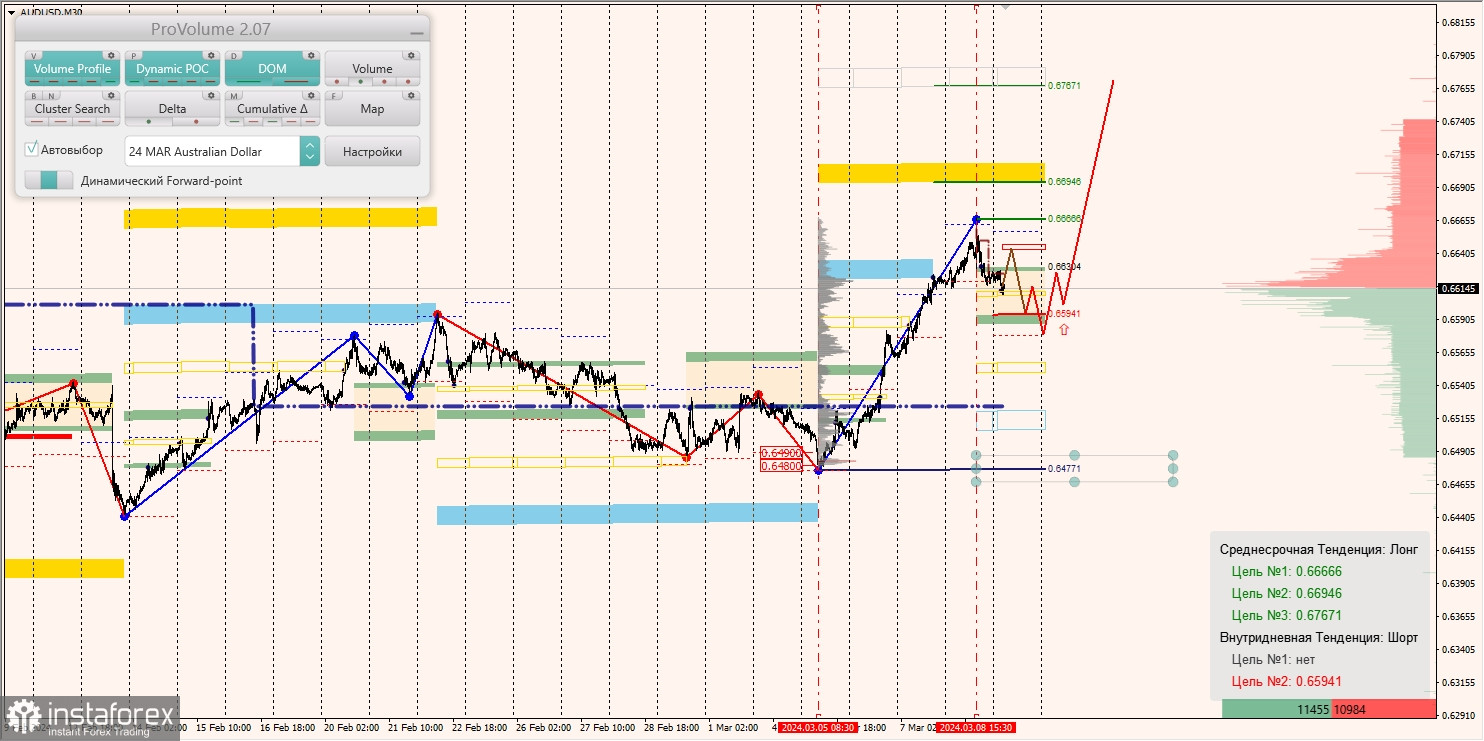Click the 0.66946 target level label

(x=1064, y=182)
